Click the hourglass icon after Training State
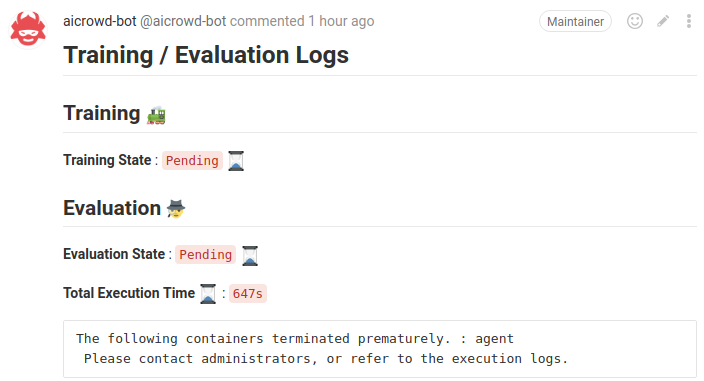704x381 pixels. pos(236,161)
